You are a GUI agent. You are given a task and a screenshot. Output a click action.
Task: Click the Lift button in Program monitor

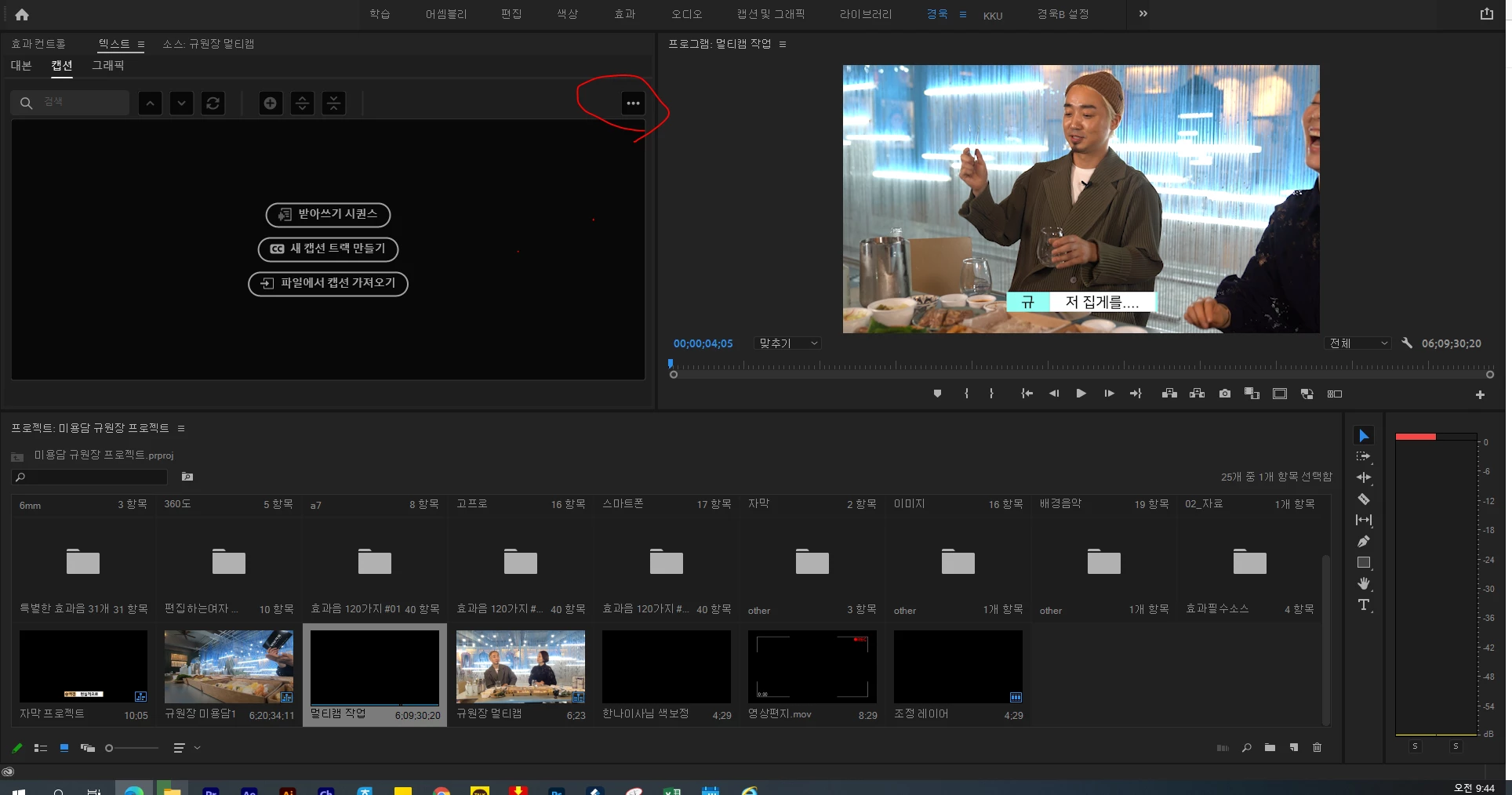pos(1169,394)
